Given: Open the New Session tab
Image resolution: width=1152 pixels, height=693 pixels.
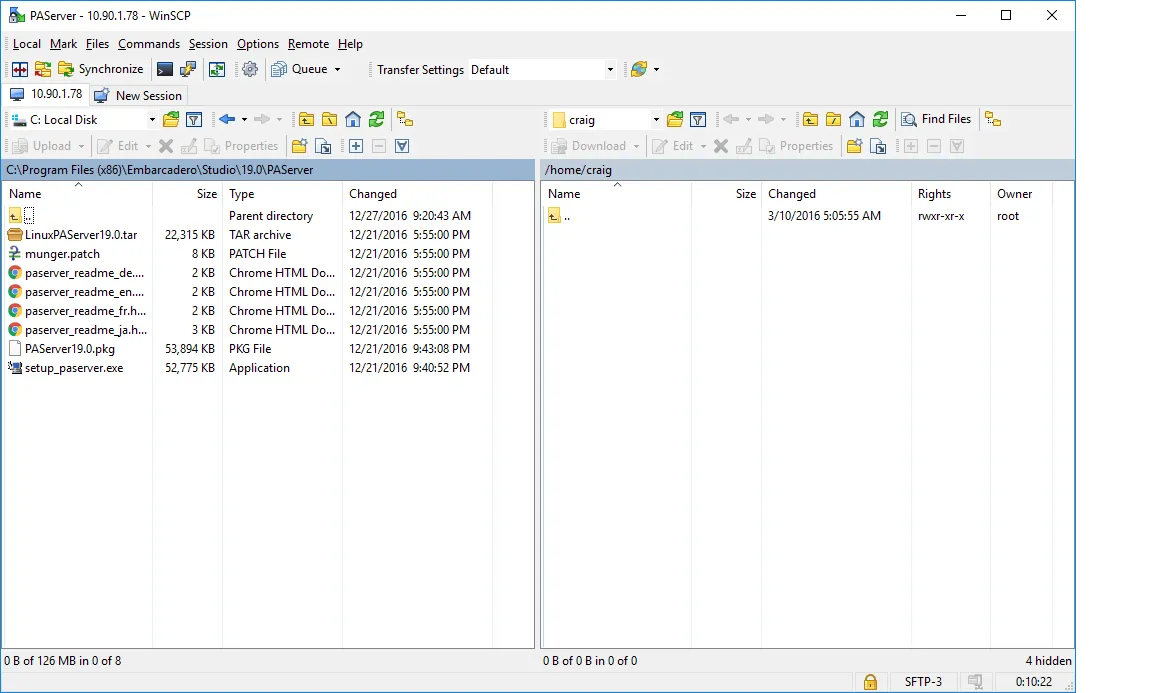Looking at the screenshot, I should [x=139, y=96].
